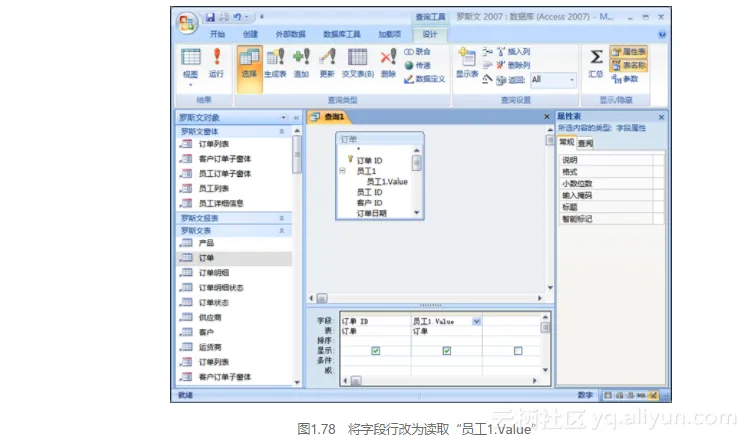Run the query with 运行

pyautogui.click(x=216, y=63)
